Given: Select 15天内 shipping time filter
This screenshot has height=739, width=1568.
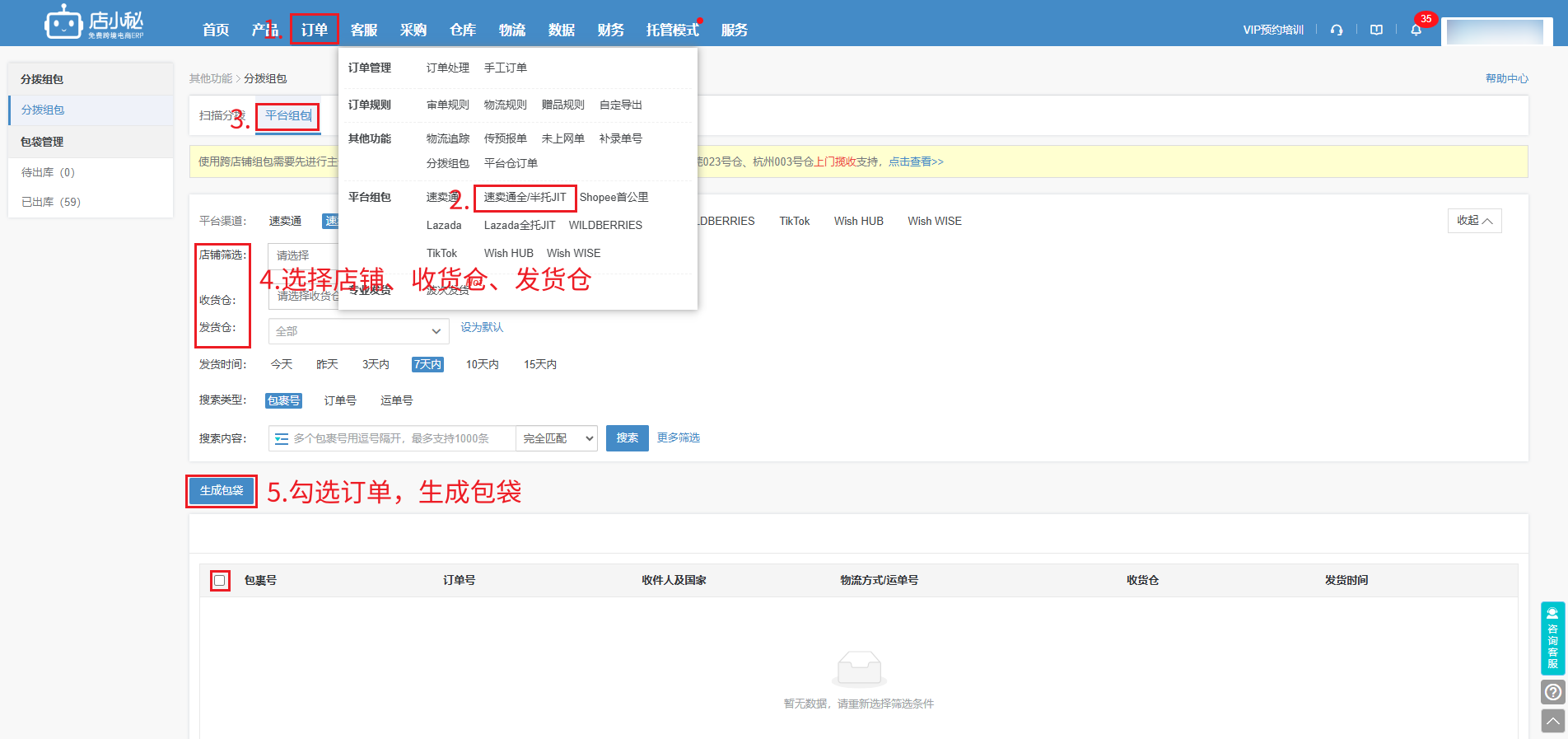Looking at the screenshot, I should click(540, 364).
